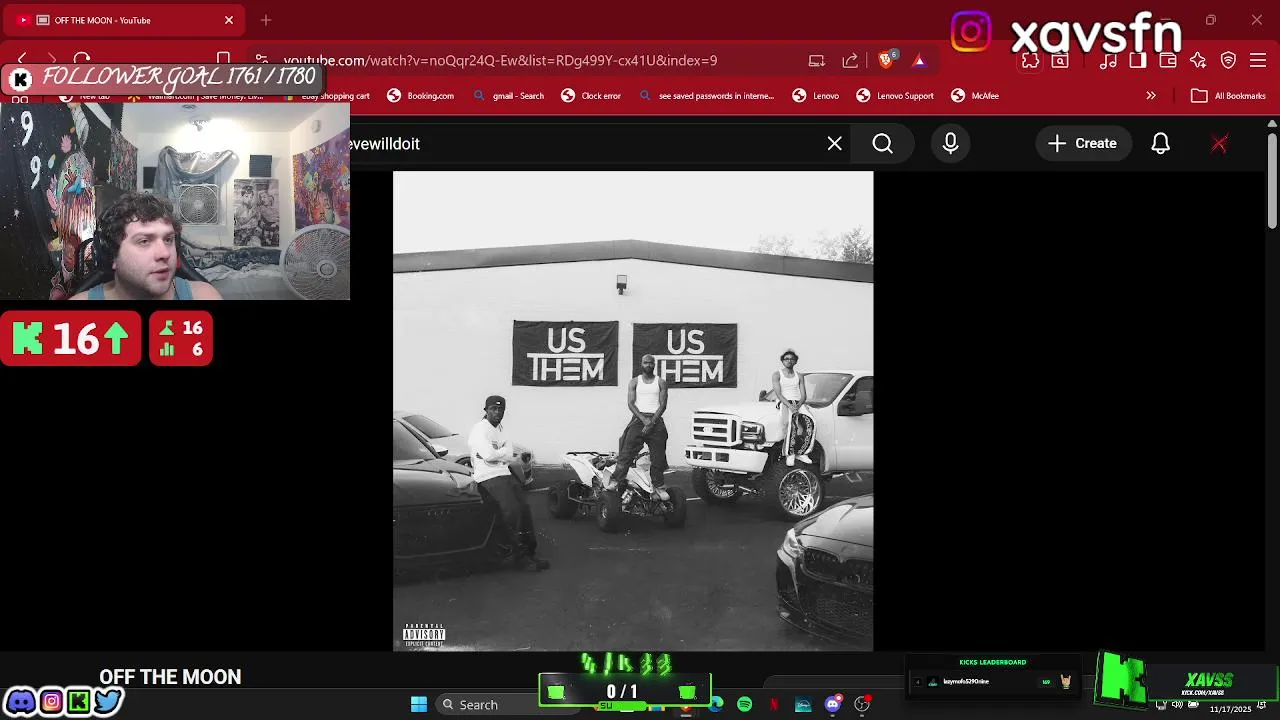Open the Lenovo bookmark
1280x720 pixels.
click(816, 96)
